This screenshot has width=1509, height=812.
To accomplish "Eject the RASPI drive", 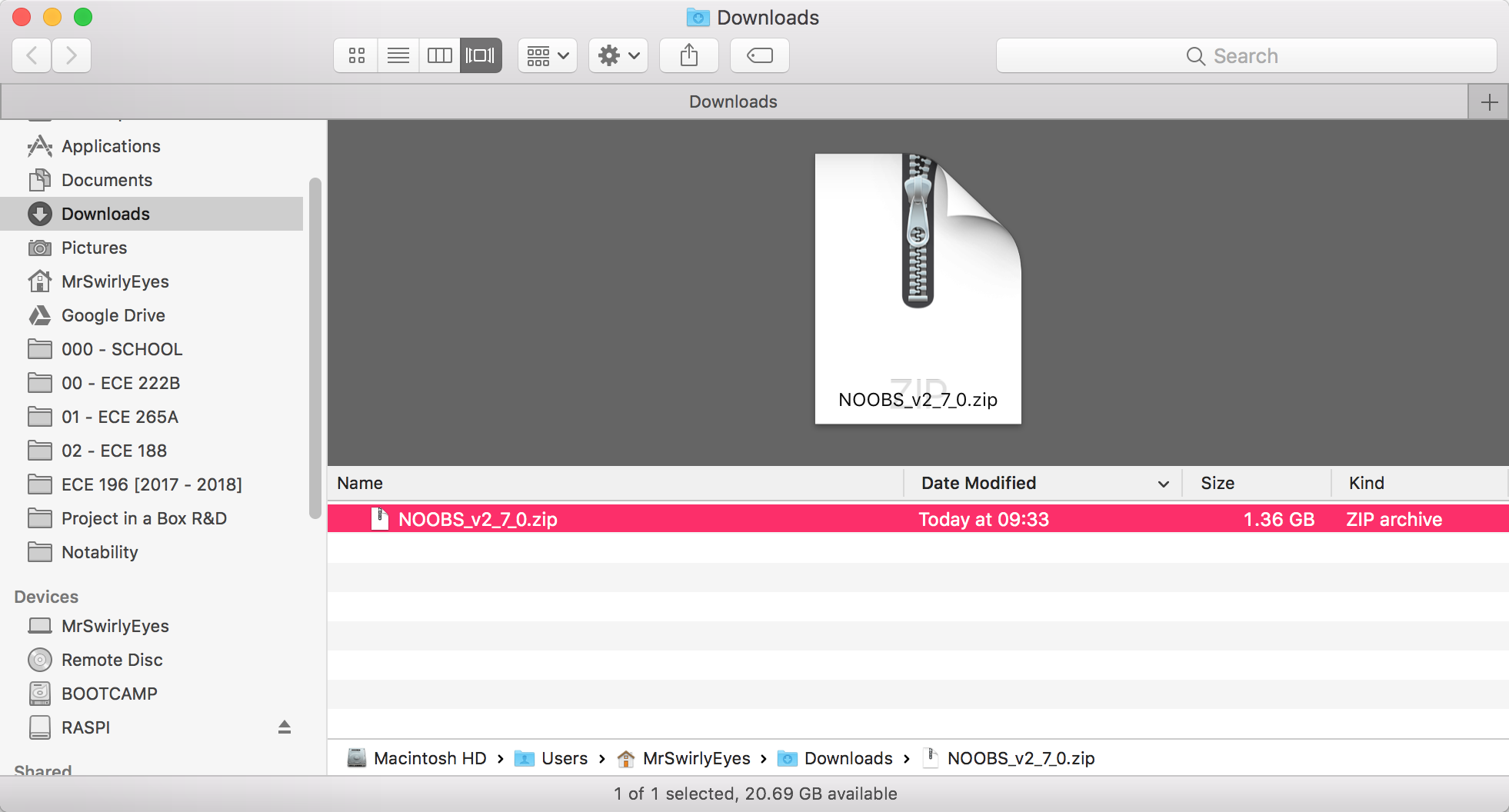I will pos(285,727).
